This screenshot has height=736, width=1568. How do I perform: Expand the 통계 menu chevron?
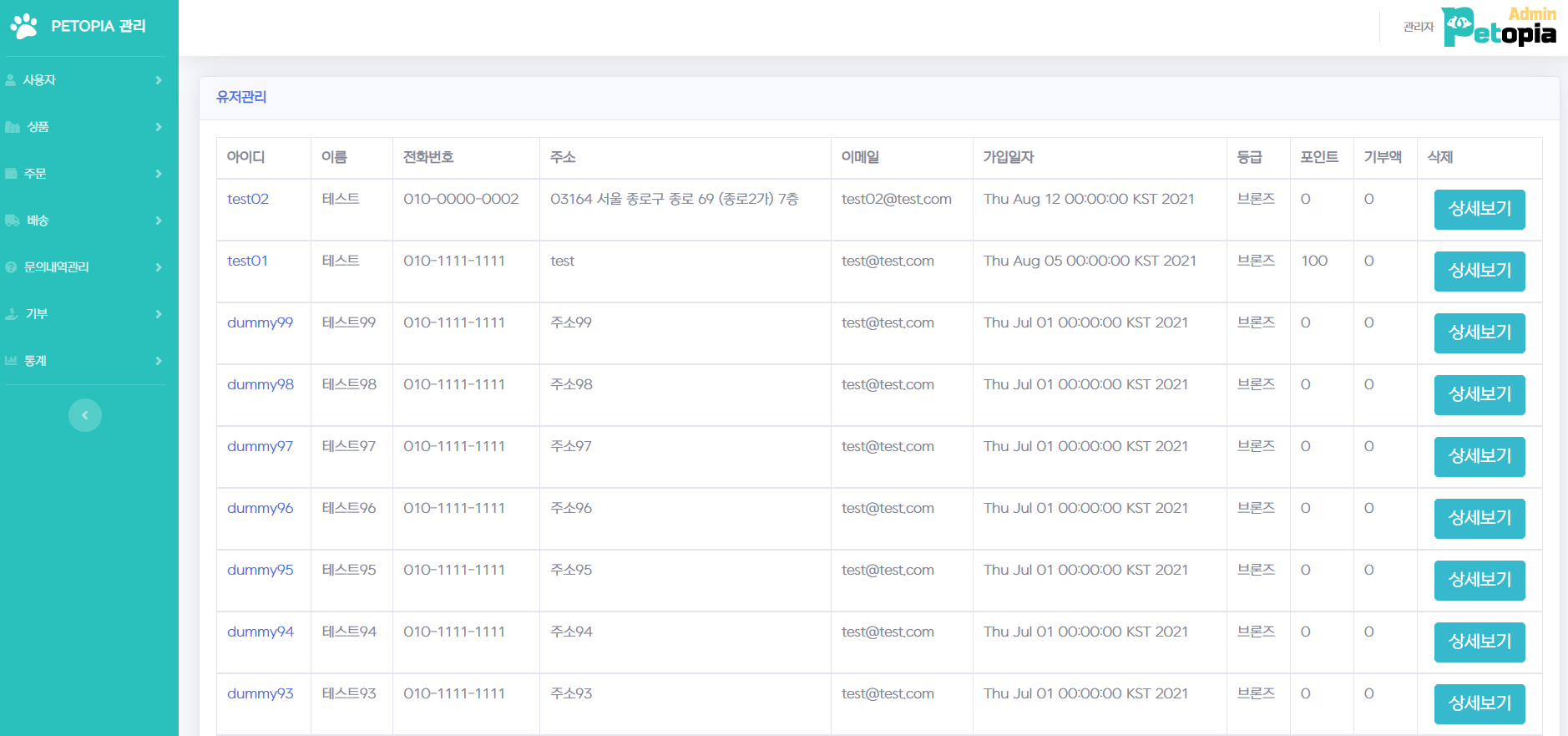click(x=159, y=361)
